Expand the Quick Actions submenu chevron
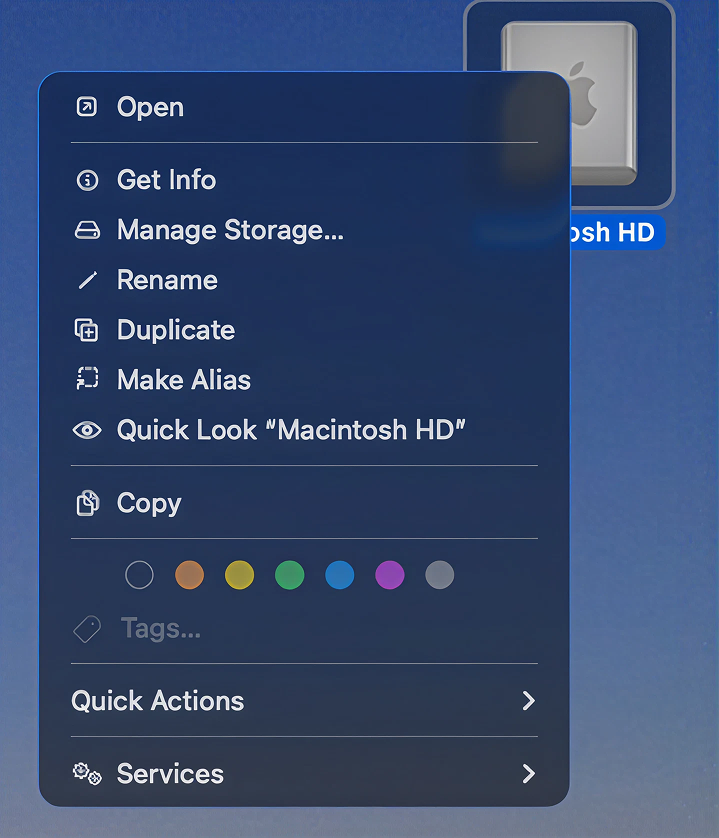719x838 pixels. [x=529, y=701]
